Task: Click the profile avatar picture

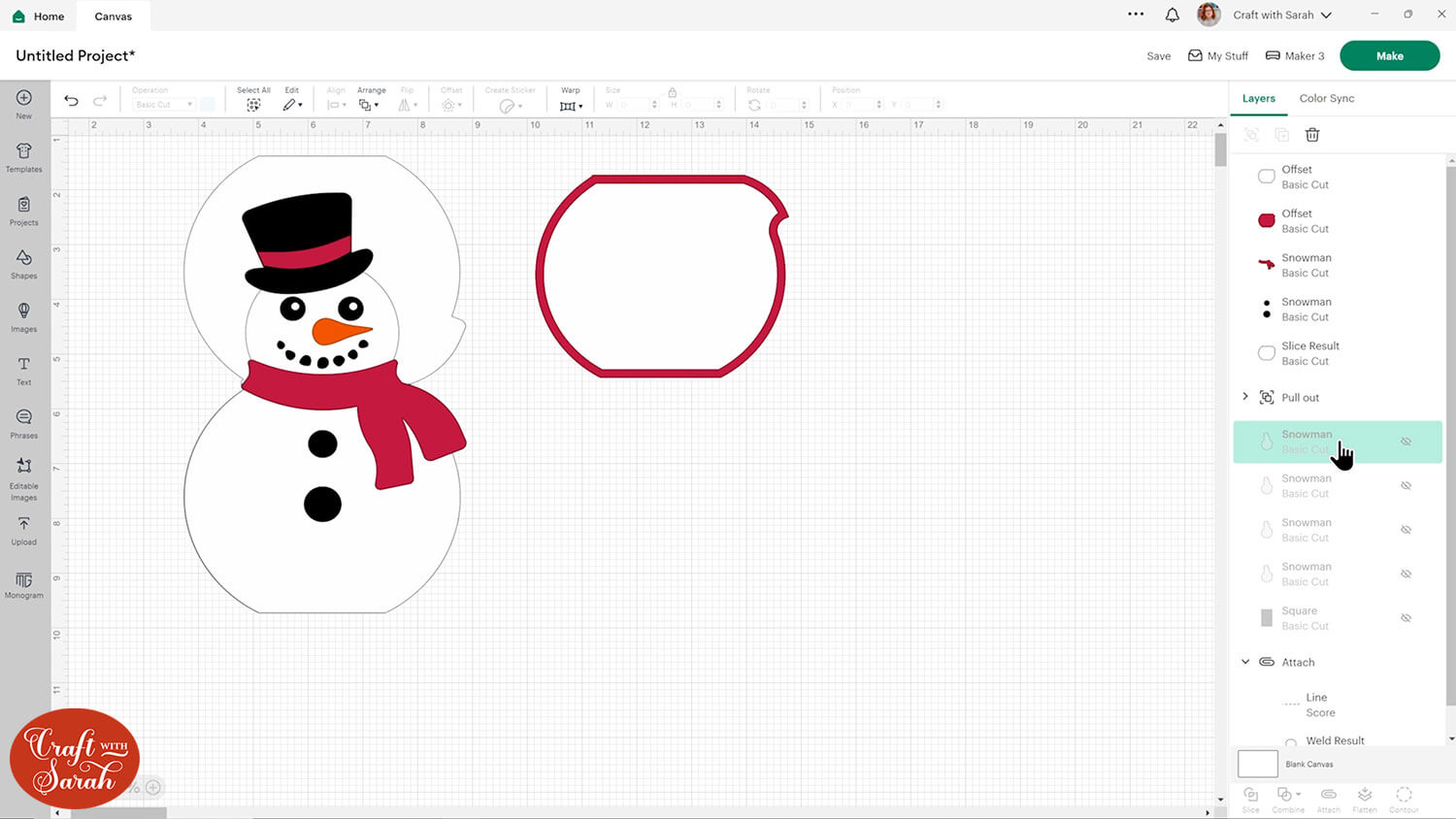Action: (x=1208, y=15)
